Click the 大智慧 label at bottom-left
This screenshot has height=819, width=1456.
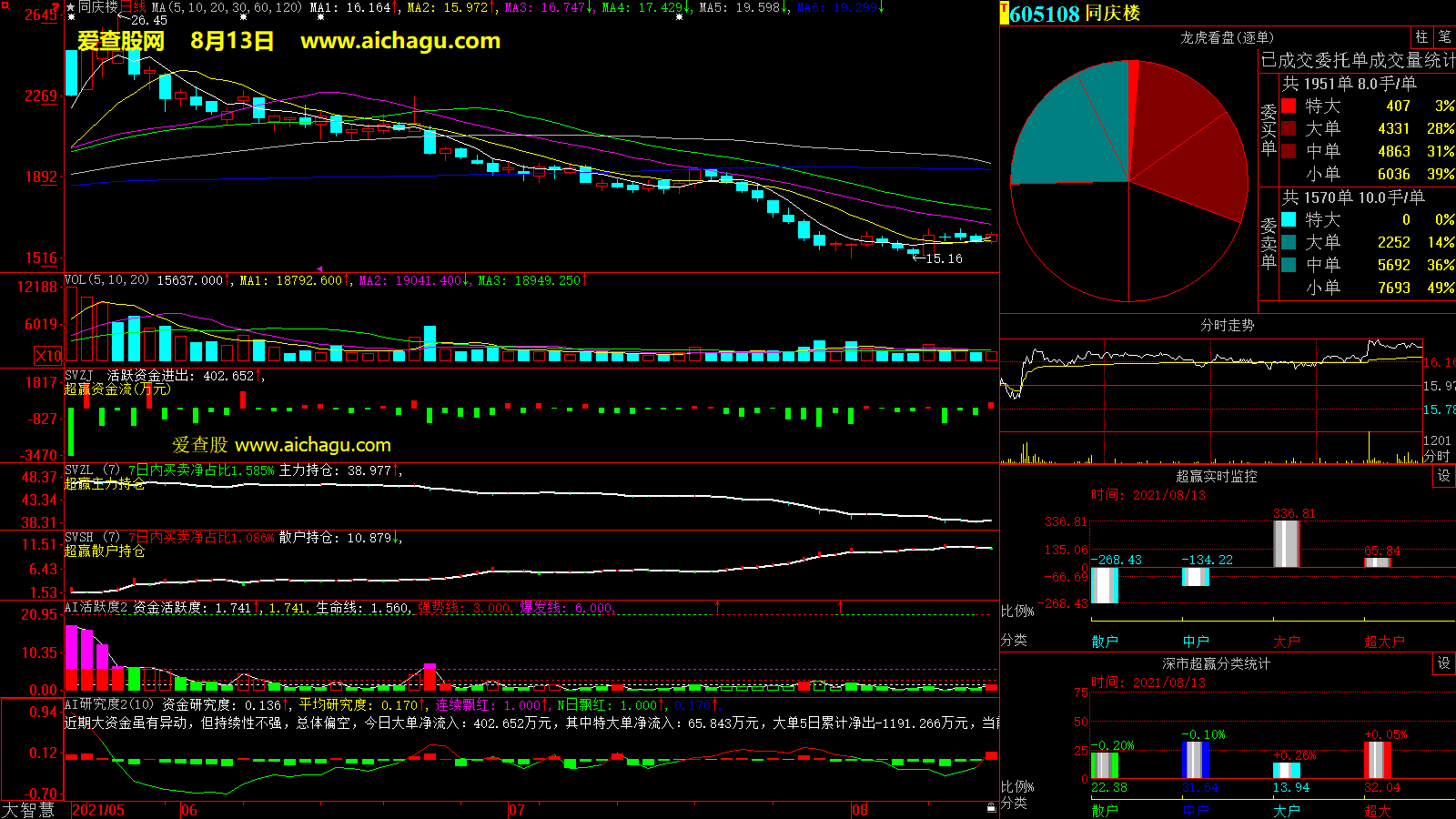point(28,809)
